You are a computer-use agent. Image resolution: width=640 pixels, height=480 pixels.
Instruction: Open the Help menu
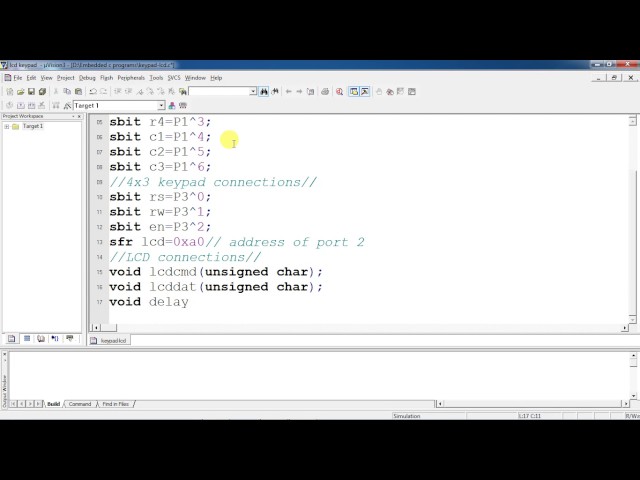pyautogui.click(x=216, y=78)
